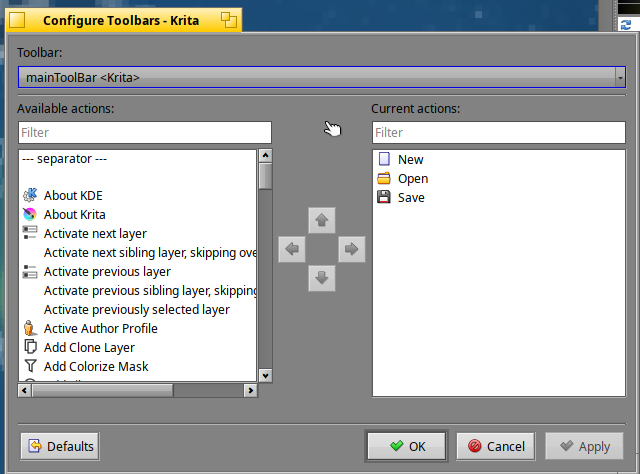
Task: Add action using the right arrow button
Action: click(351, 249)
